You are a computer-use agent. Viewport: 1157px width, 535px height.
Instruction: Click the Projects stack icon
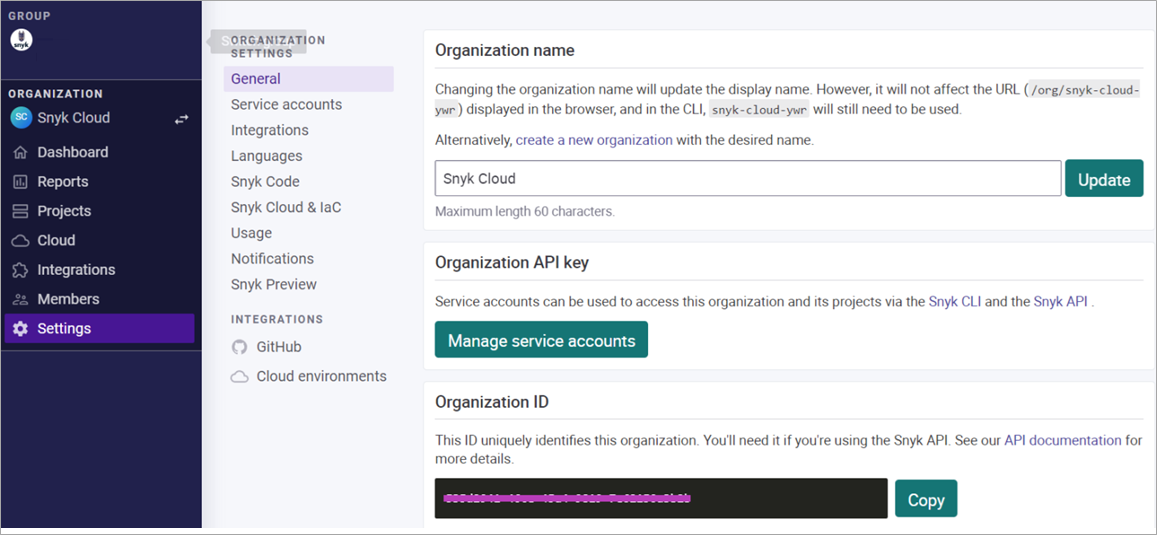20,211
